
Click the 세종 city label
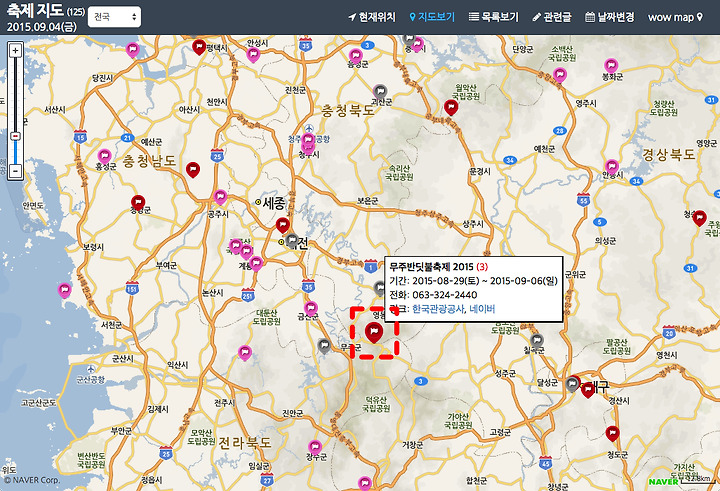click(x=274, y=203)
